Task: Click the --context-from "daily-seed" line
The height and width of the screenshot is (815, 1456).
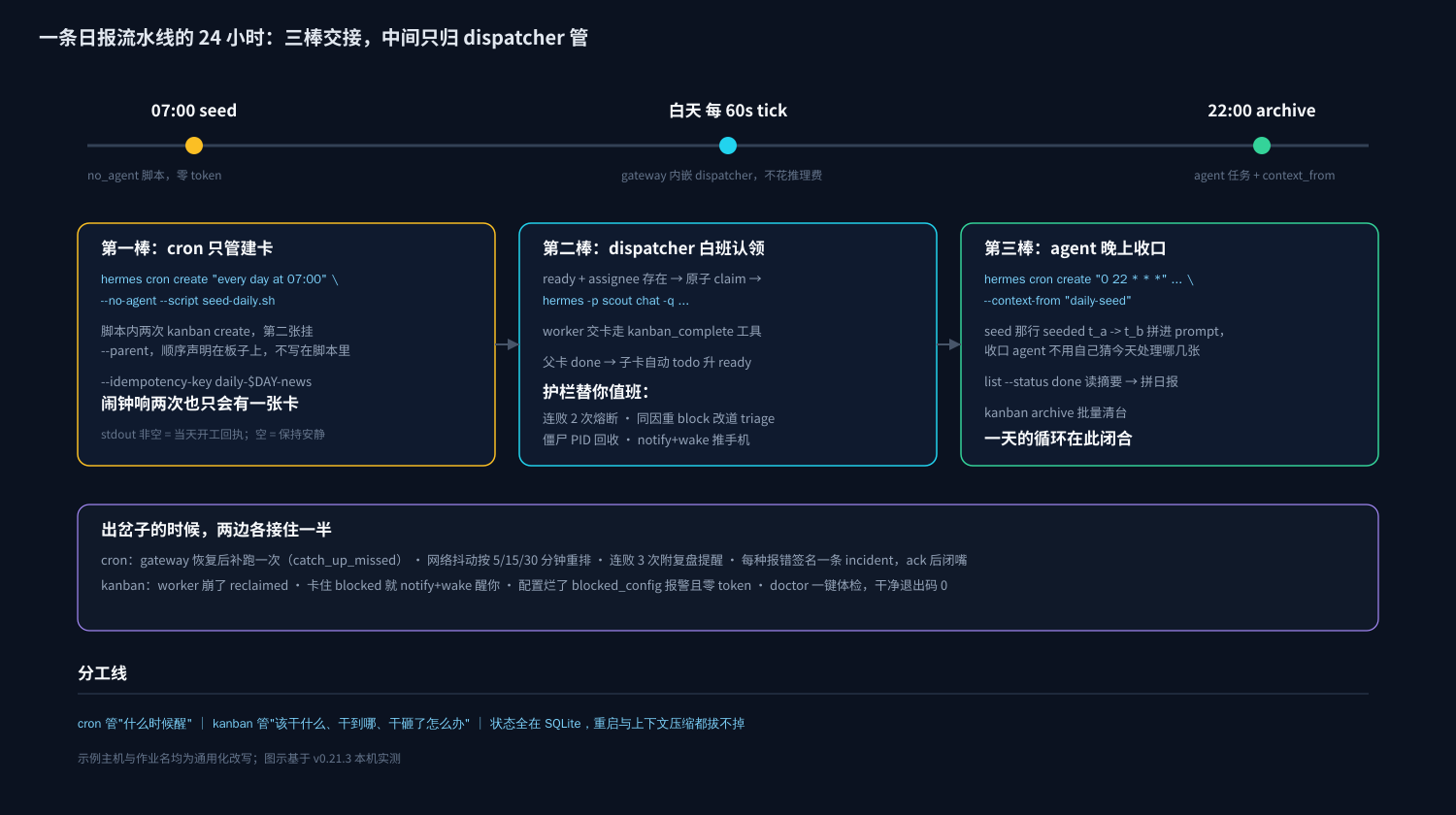Action: [1058, 301]
